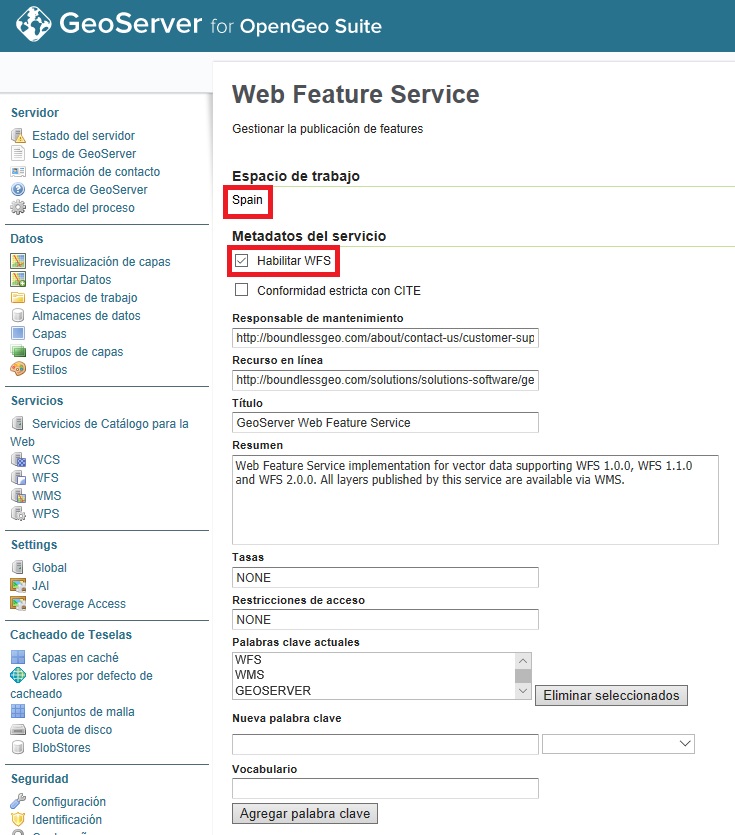Screen dimensions: 735x835
Task: Click the Logs de GeoServer document icon
Action: (x=18, y=153)
